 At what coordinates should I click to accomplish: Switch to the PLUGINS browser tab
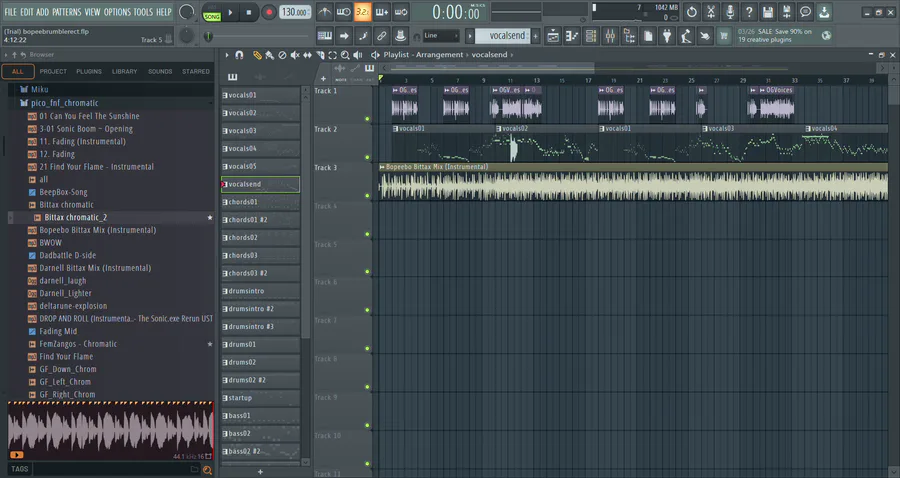click(89, 72)
